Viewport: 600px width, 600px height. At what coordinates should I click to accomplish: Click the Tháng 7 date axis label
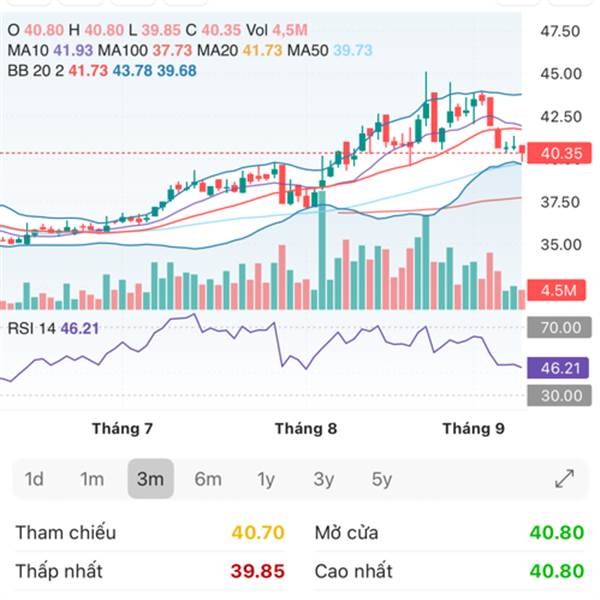(x=122, y=429)
